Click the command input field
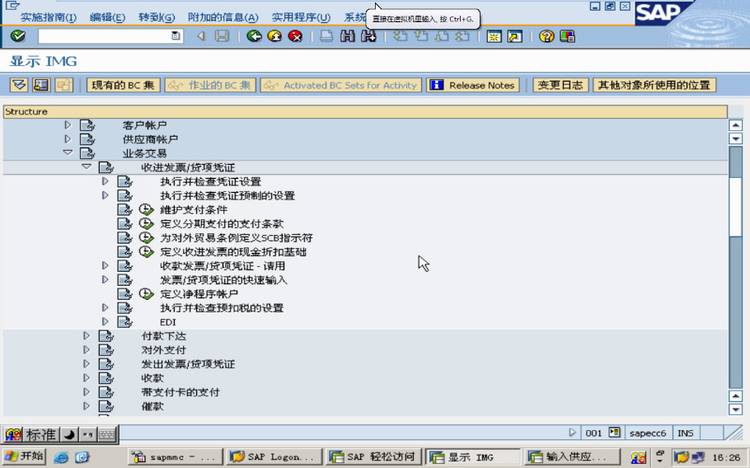750x468 pixels. click(110, 36)
